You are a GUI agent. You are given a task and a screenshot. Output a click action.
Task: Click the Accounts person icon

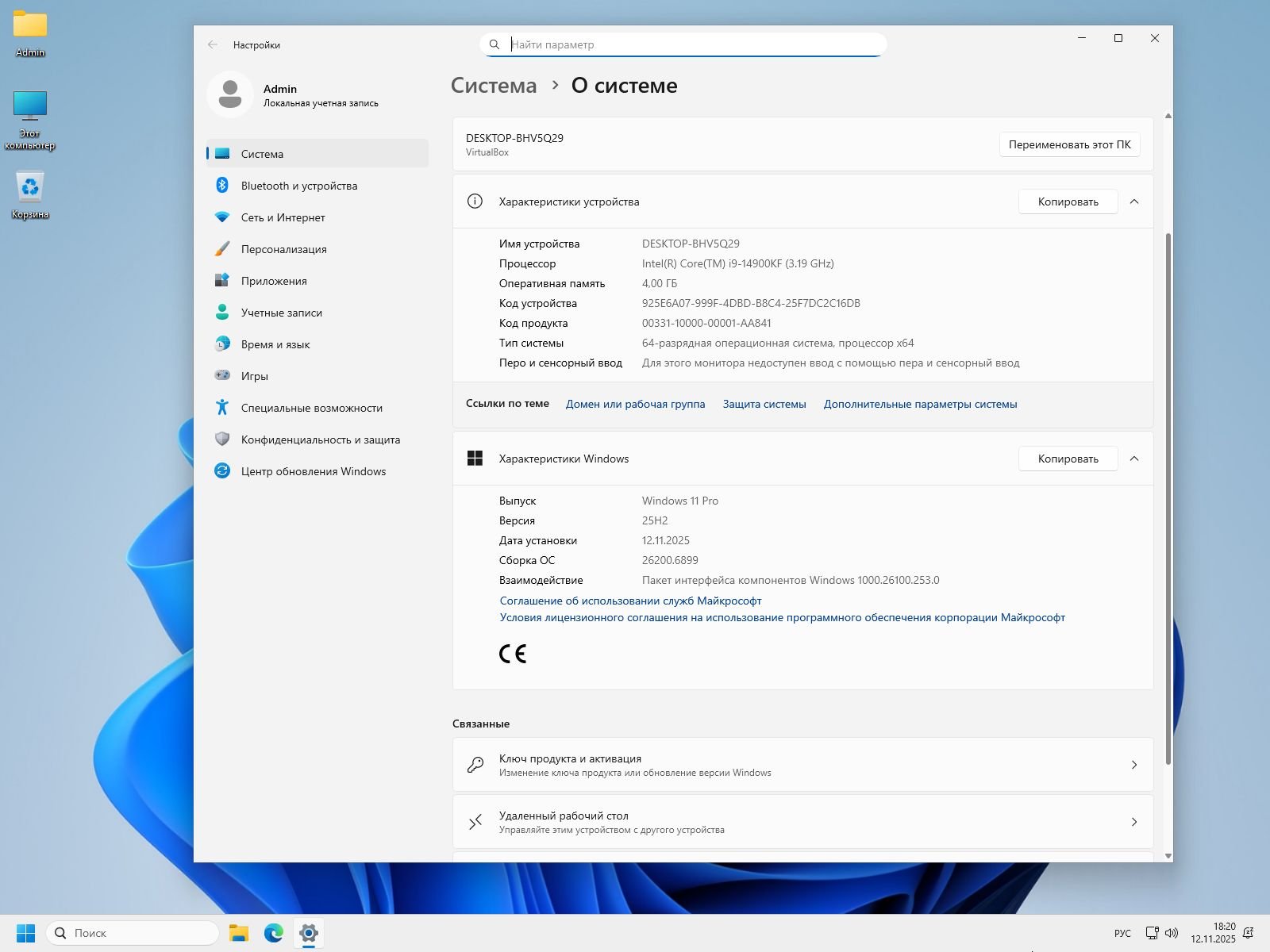tap(222, 313)
